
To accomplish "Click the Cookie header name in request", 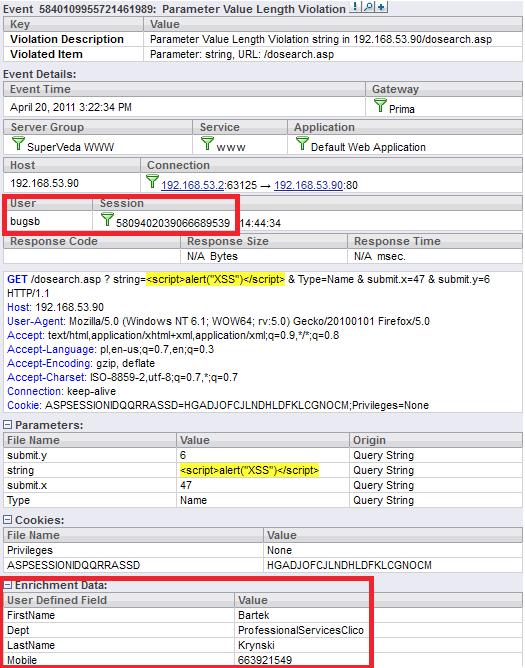I will (x=24, y=405).
